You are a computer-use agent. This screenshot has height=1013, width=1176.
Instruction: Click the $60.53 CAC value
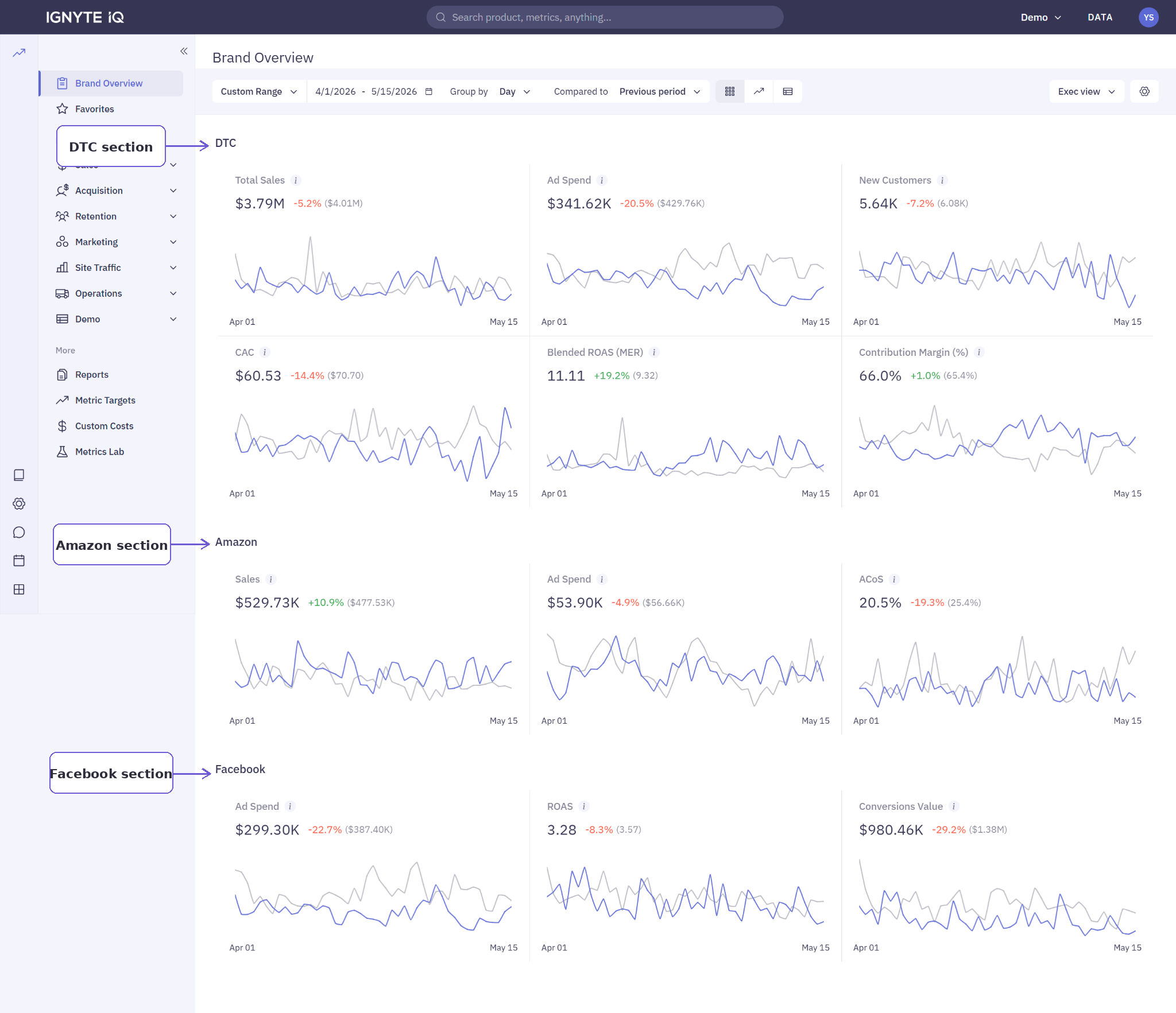[258, 376]
